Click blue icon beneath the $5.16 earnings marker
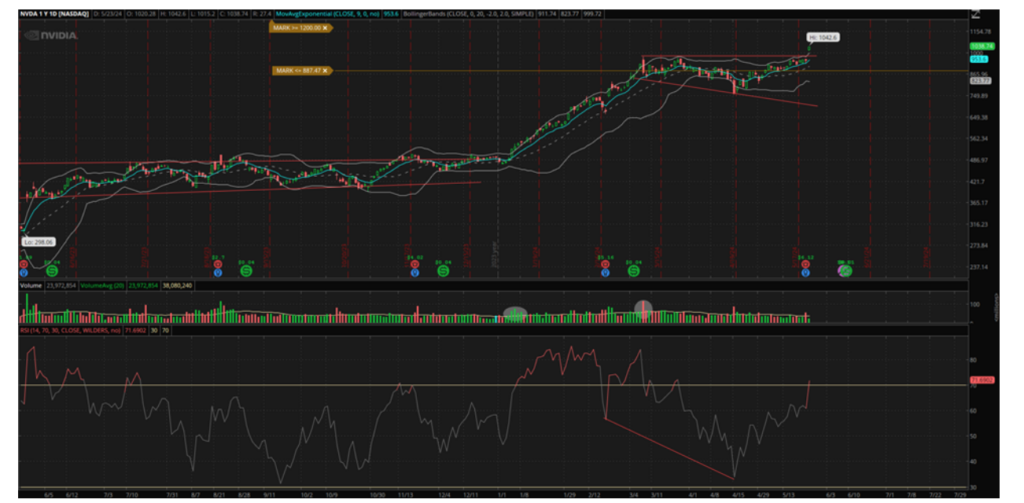1024x503 pixels. (605, 272)
